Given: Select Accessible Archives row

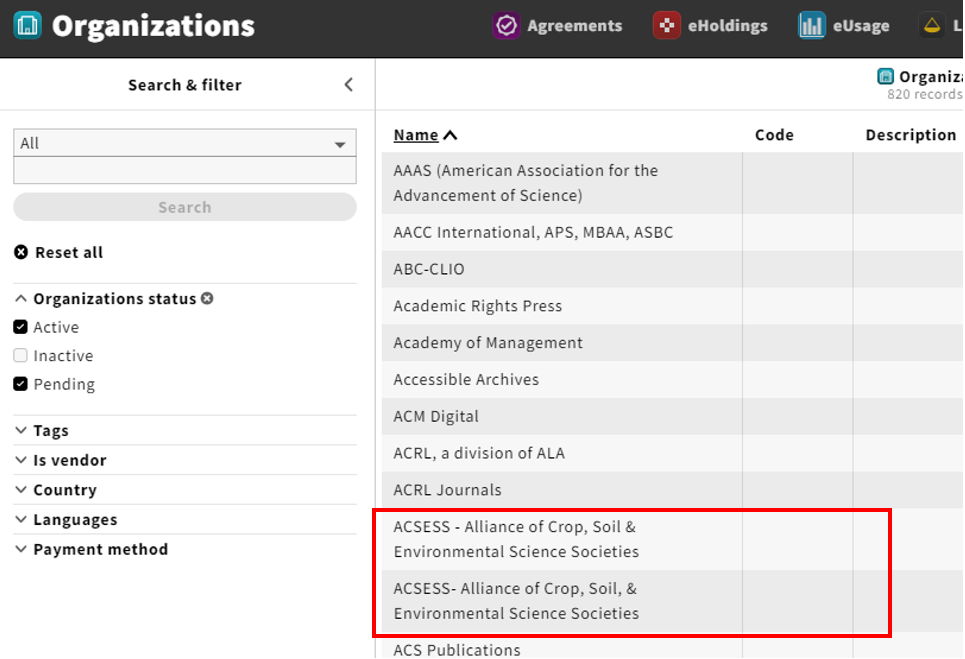Looking at the screenshot, I should [x=672, y=380].
